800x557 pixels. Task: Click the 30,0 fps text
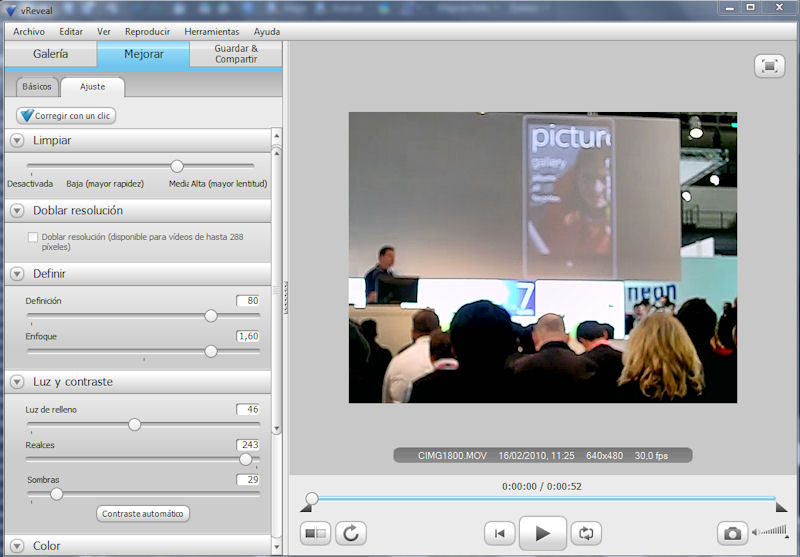click(x=651, y=455)
